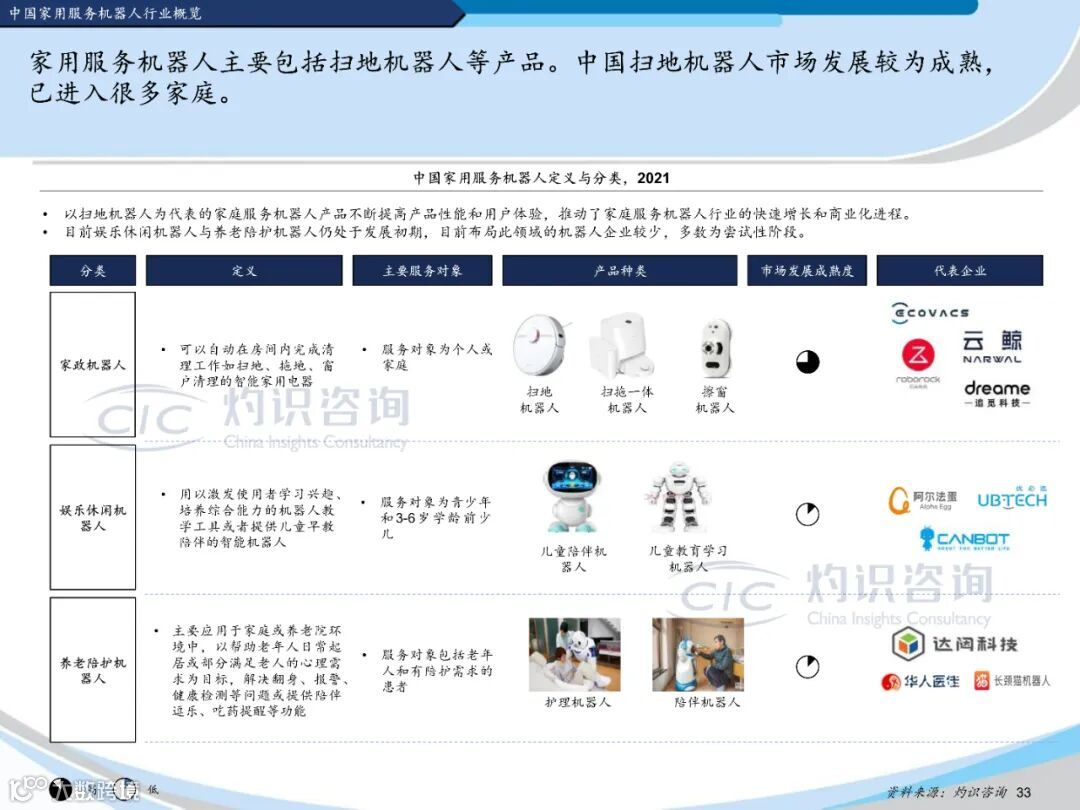
Task: Select the 娱乐休闲机器人 category cell
Action: coord(92,517)
